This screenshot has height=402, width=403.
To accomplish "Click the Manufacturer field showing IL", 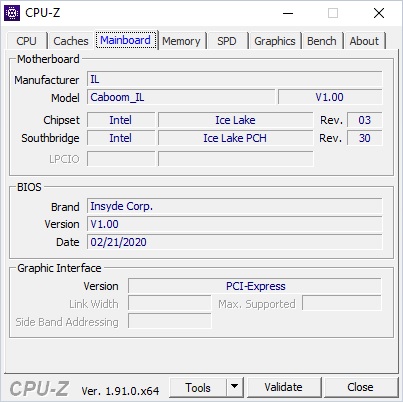I will 235,79.
